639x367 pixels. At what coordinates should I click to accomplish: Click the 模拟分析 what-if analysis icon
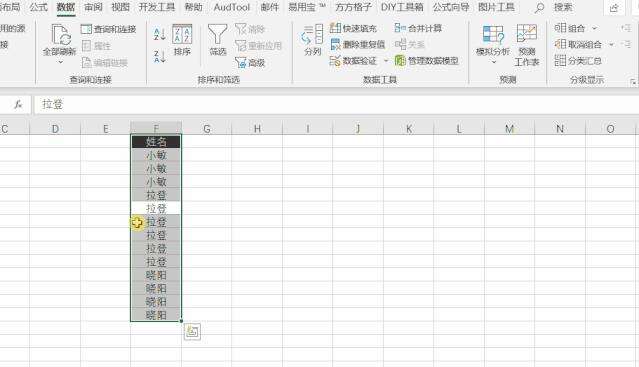[493, 35]
